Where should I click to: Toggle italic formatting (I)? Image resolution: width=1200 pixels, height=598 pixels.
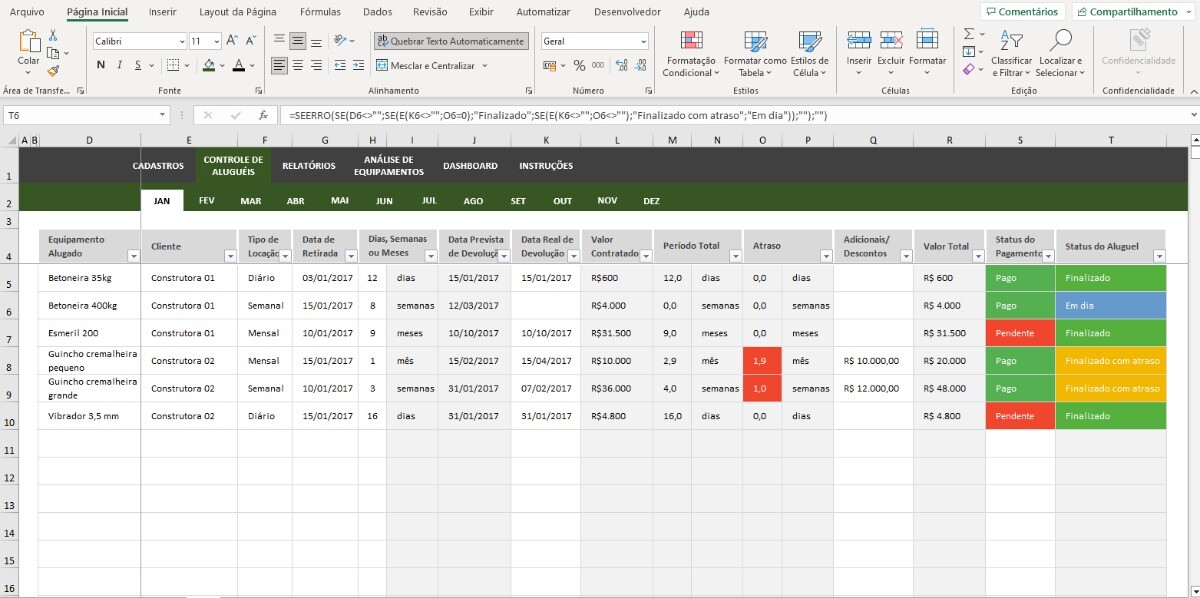pos(120,66)
